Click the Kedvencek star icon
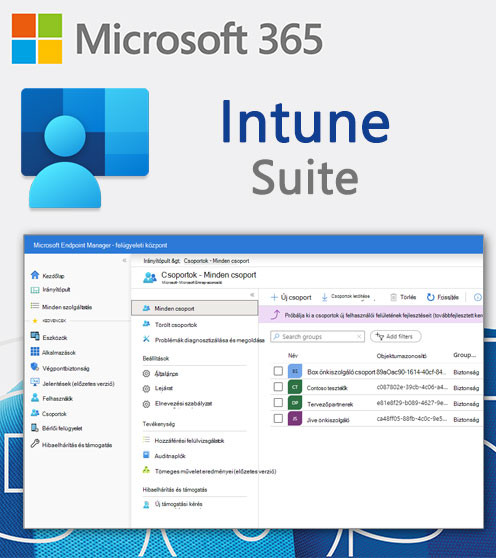The image size is (496, 558). tap(35, 320)
